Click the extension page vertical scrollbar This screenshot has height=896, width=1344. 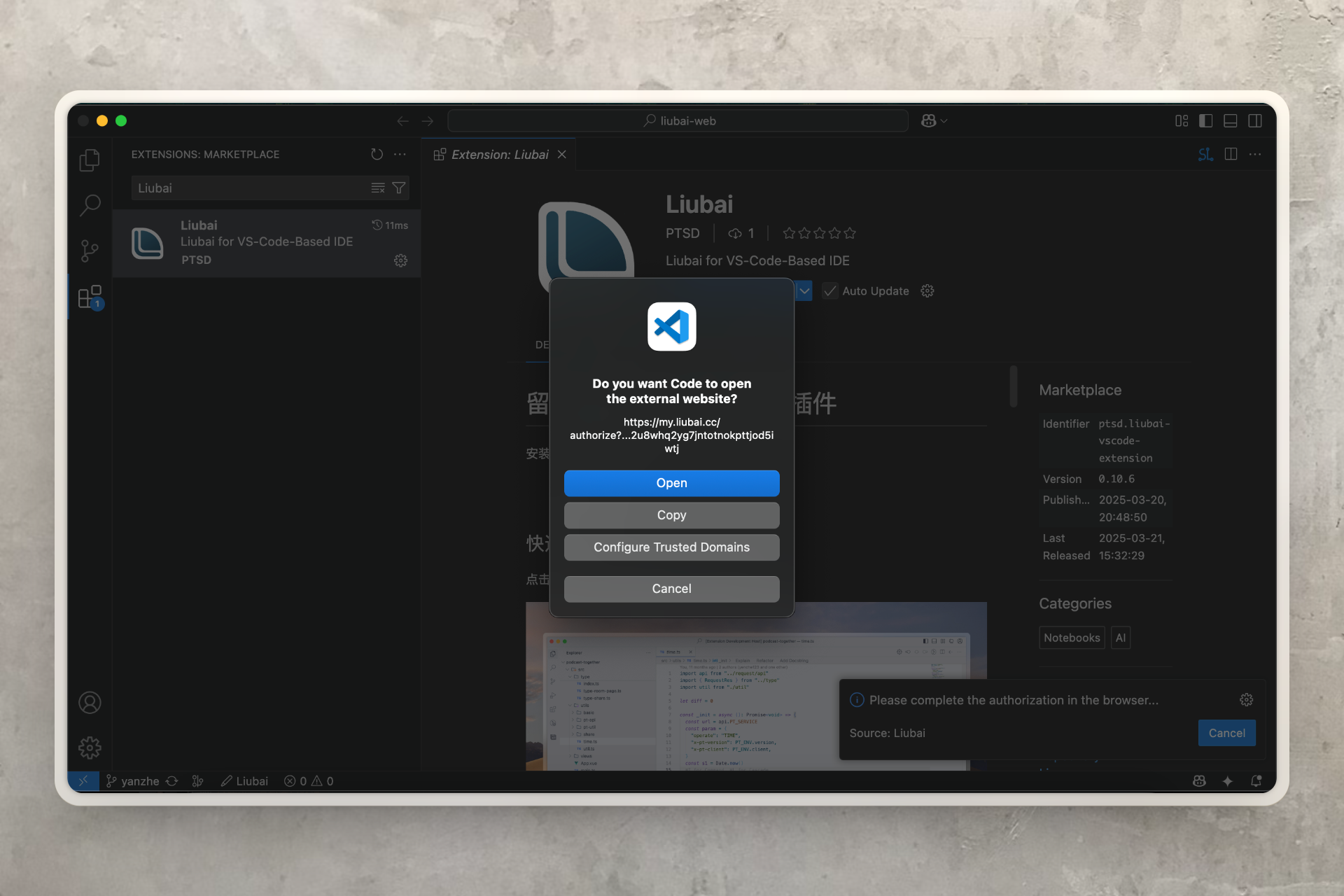pos(1013,386)
